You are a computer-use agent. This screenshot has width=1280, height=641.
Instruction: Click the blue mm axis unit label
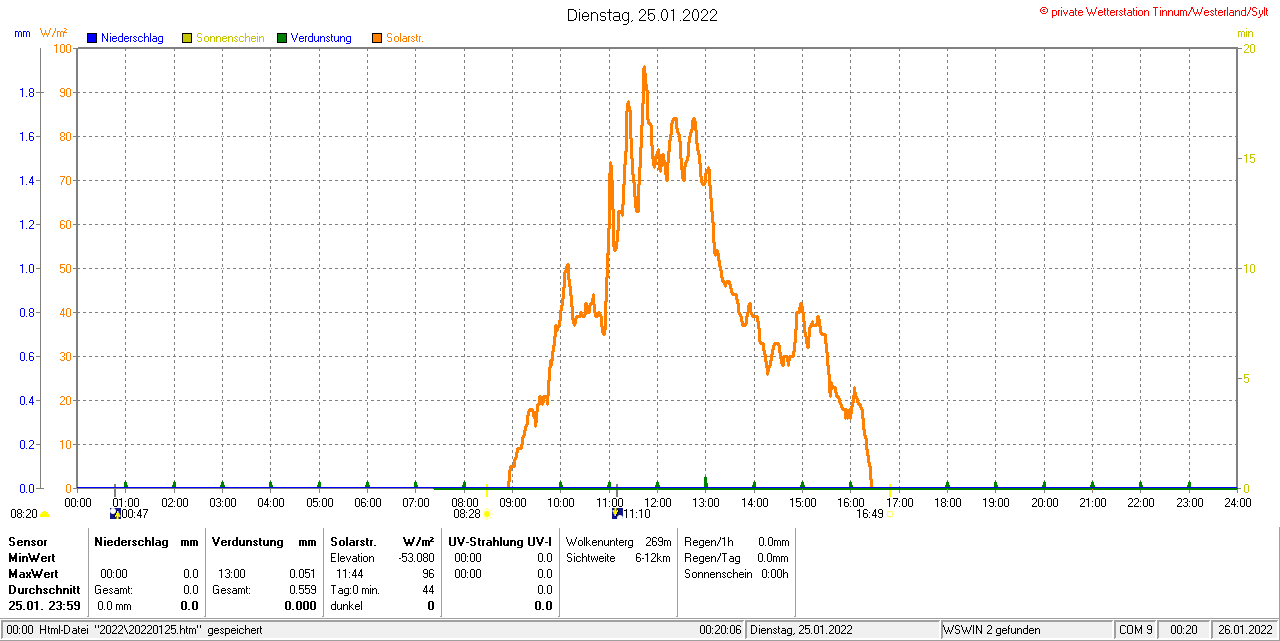coord(22,33)
